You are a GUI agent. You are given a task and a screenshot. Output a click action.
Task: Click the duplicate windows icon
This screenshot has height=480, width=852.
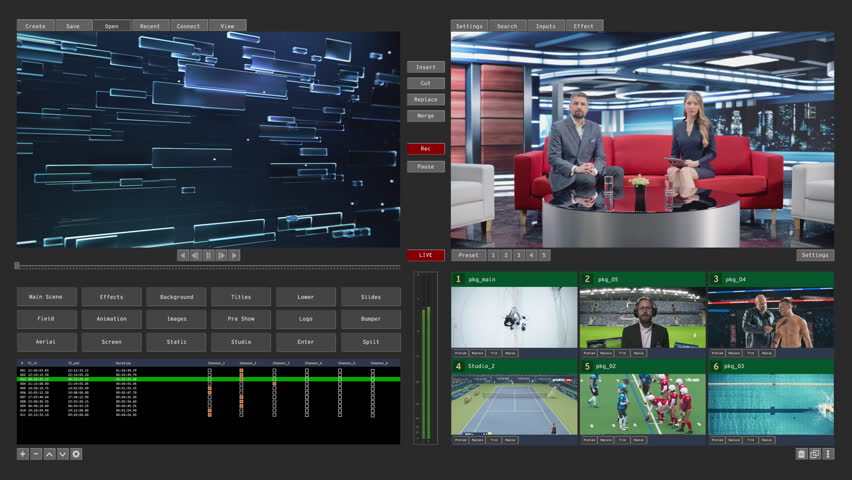coord(815,454)
